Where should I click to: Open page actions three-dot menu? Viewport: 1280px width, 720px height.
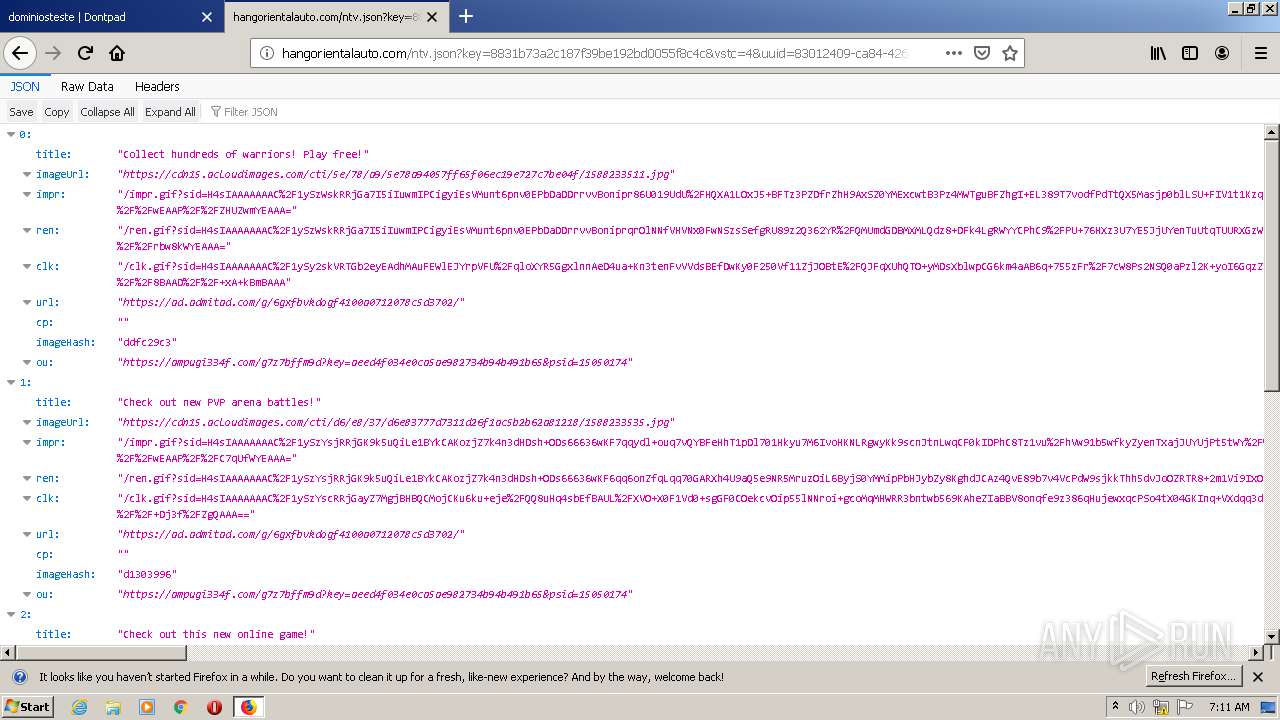pyautogui.click(x=953, y=53)
